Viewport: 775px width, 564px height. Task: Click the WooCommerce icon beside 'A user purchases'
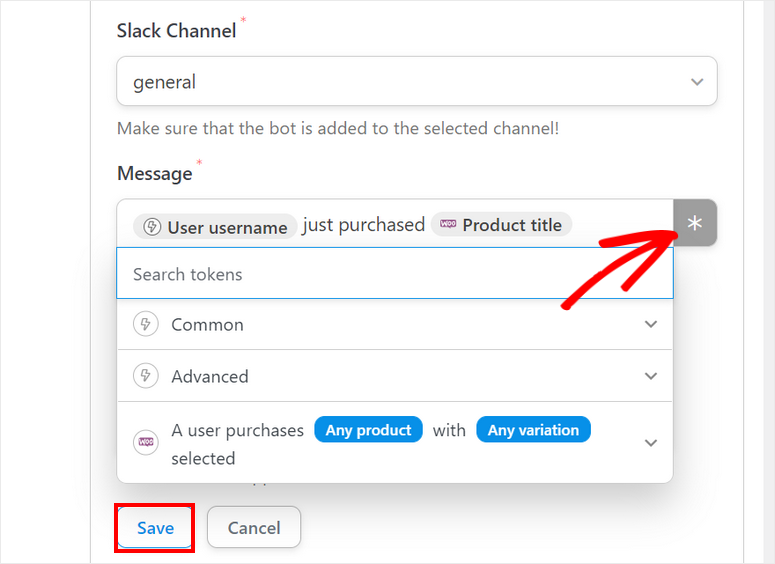point(146,442)
